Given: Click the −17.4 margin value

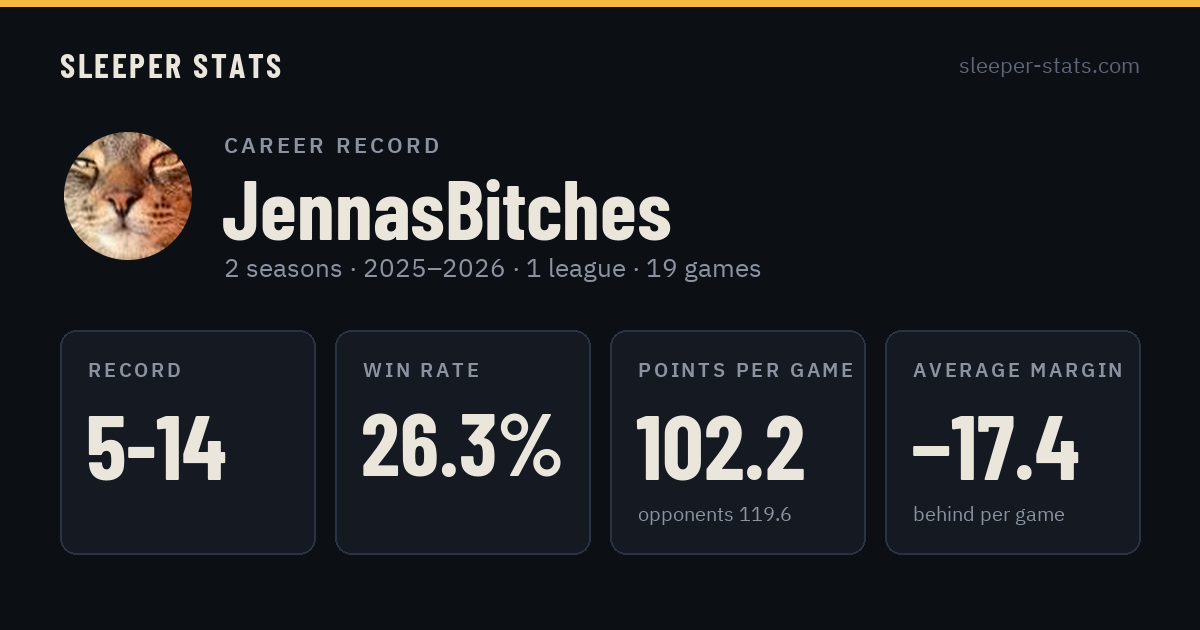Looking at the screenshot, I should click(996, 449).
